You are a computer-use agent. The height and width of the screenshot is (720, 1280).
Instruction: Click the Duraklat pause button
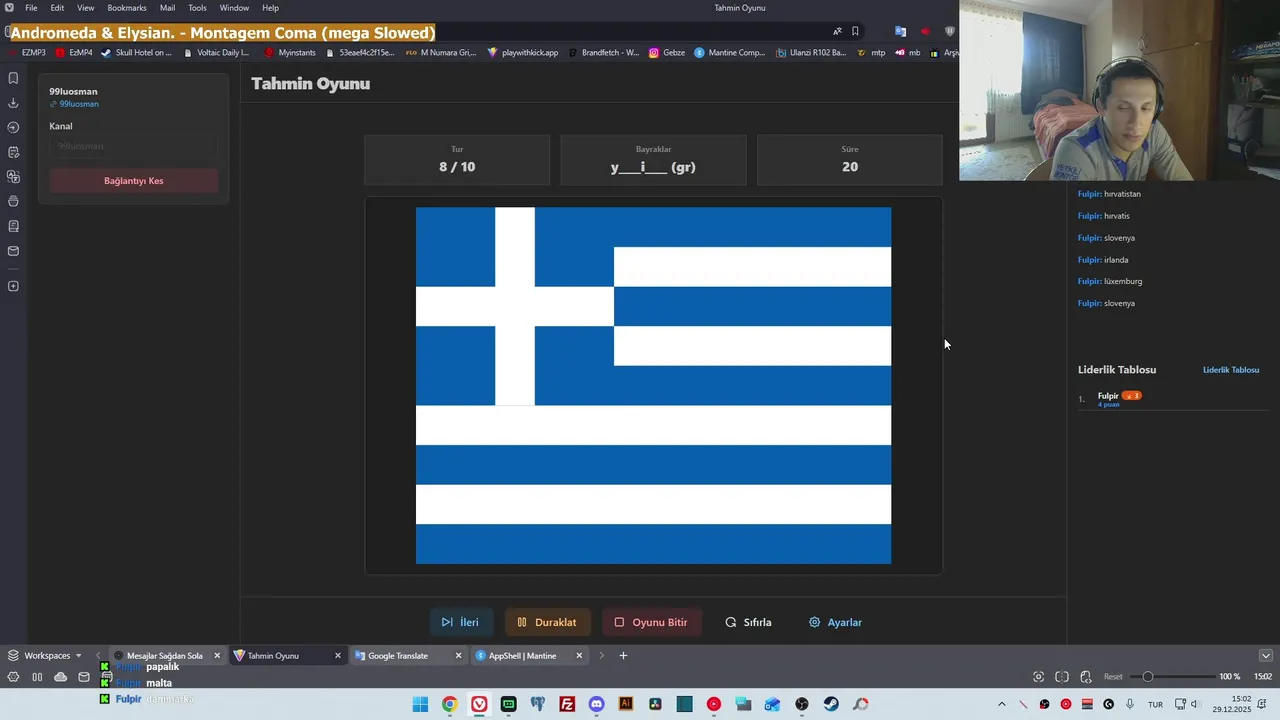coord(547,622)
